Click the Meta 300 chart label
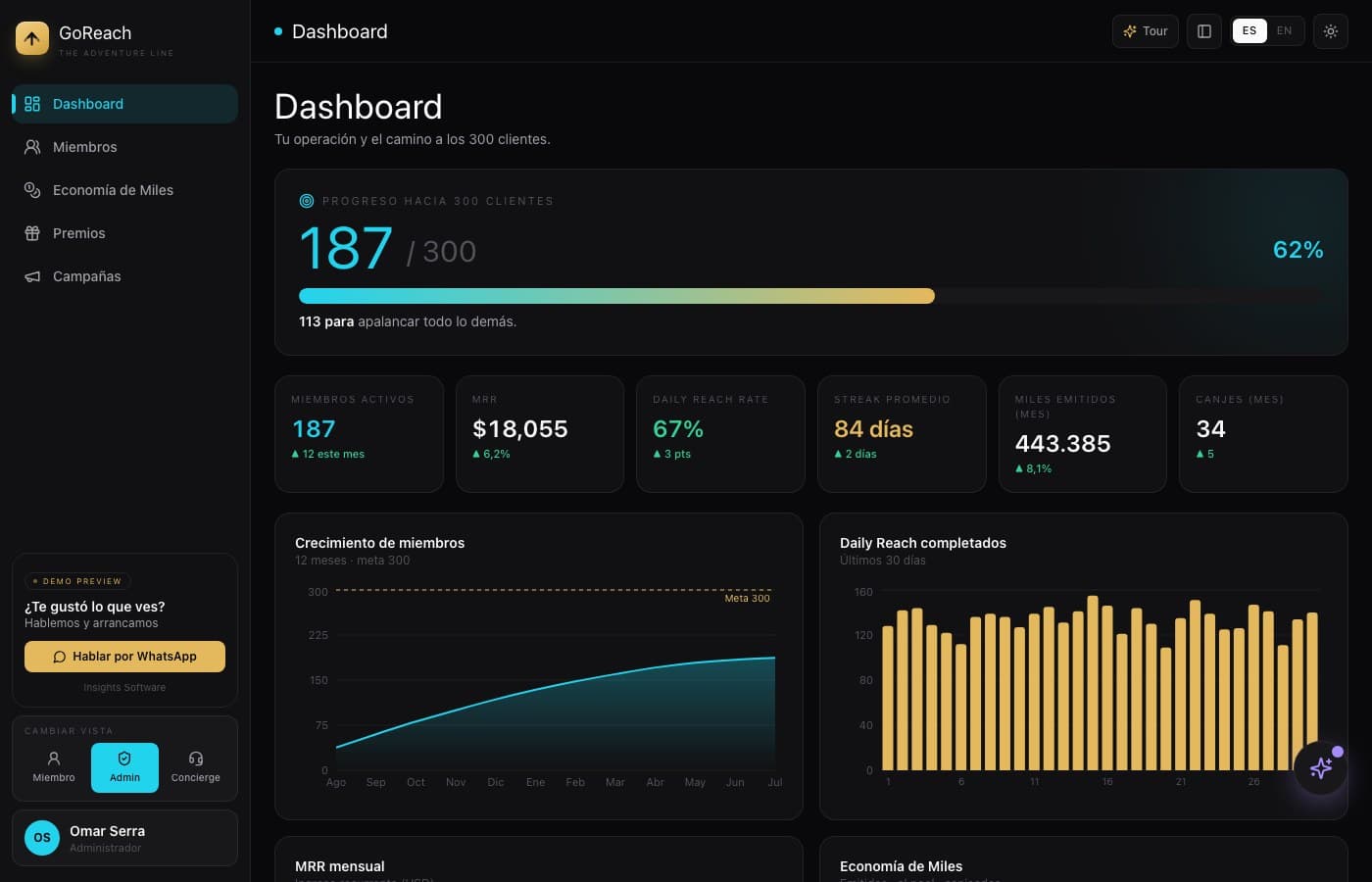The width and height of the screenshot is (1372, 882). pos(747,598)
